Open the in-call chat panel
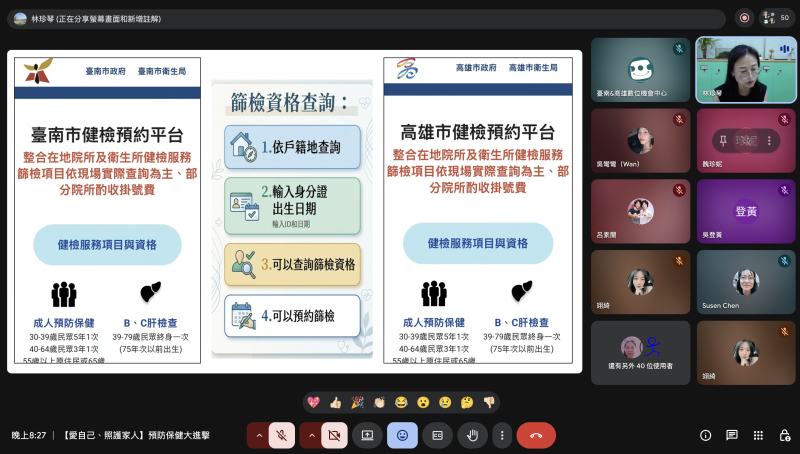The image size is (800, 454). pos(732,435)
